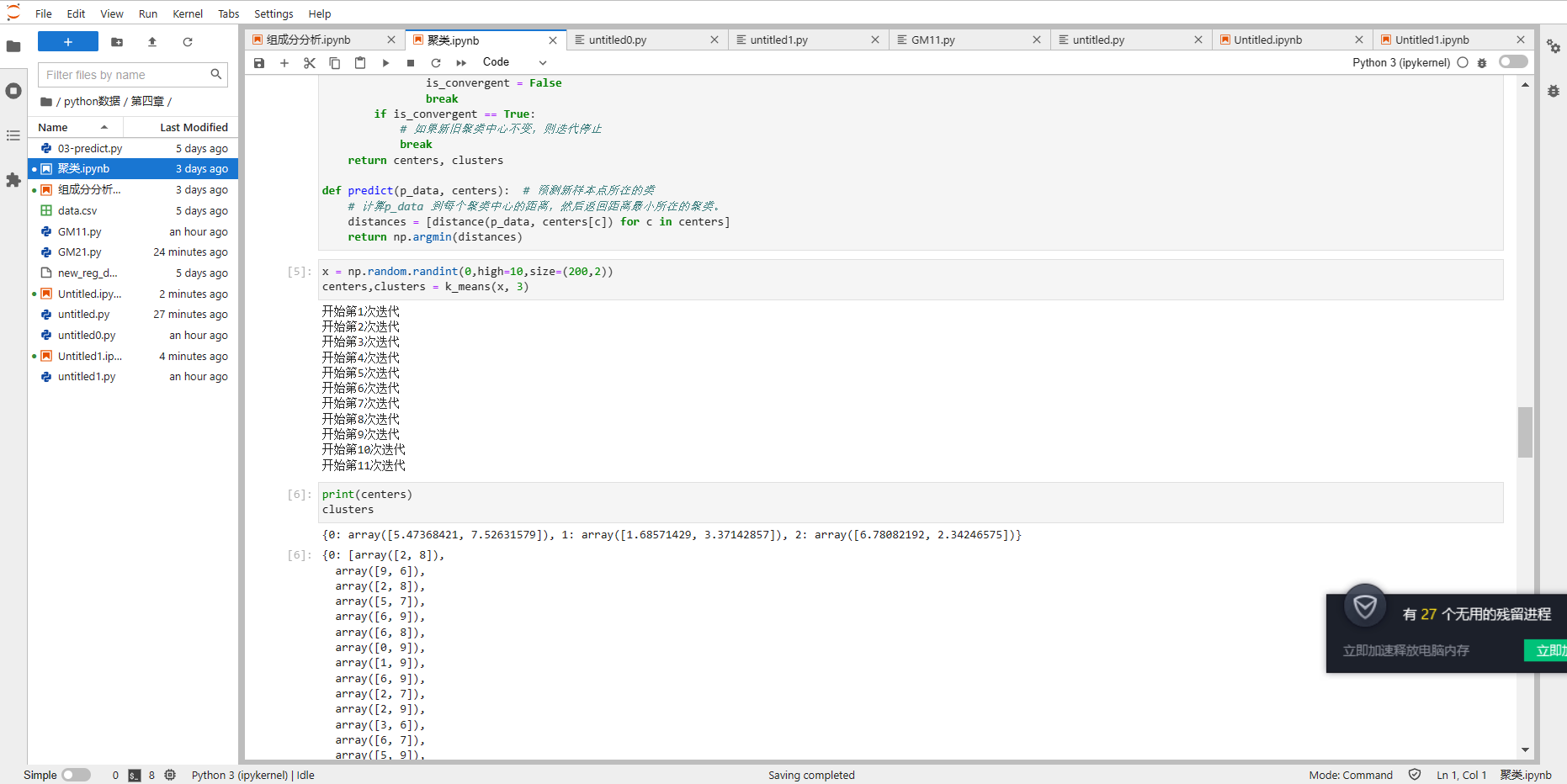Click the notebook vertical scrollbar thumb
This screenshot has height=784, width=1567.
1525,432
